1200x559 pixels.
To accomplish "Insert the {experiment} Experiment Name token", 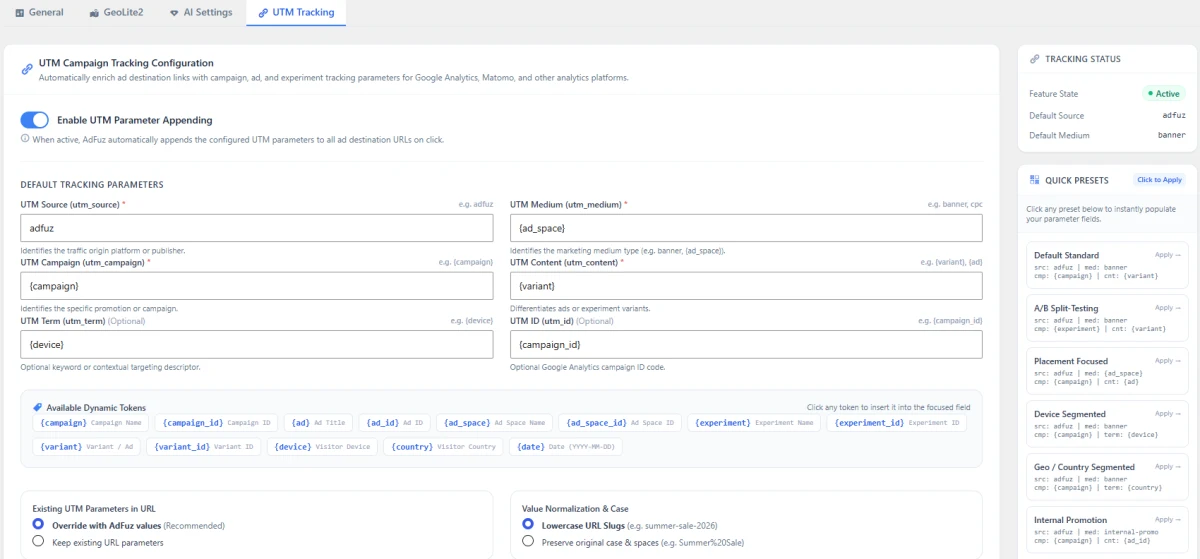I will (754, 423).
